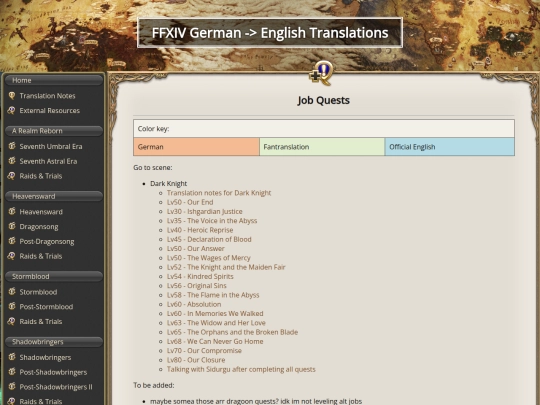The width and height of the screenshot is (540, 405).
Task: Open Translation notes for Dark Knight
Action: click(x=219, y=193)
